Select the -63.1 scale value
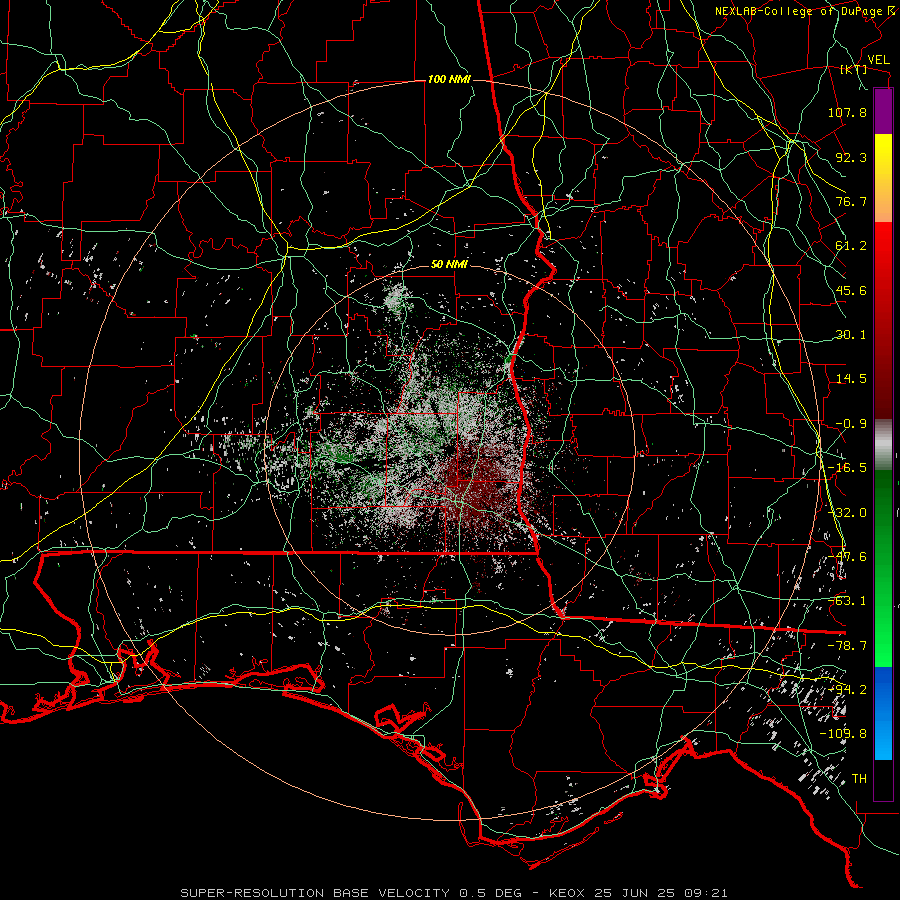The width and height of the screenshot is (900, 900). (x=847, y=601)
